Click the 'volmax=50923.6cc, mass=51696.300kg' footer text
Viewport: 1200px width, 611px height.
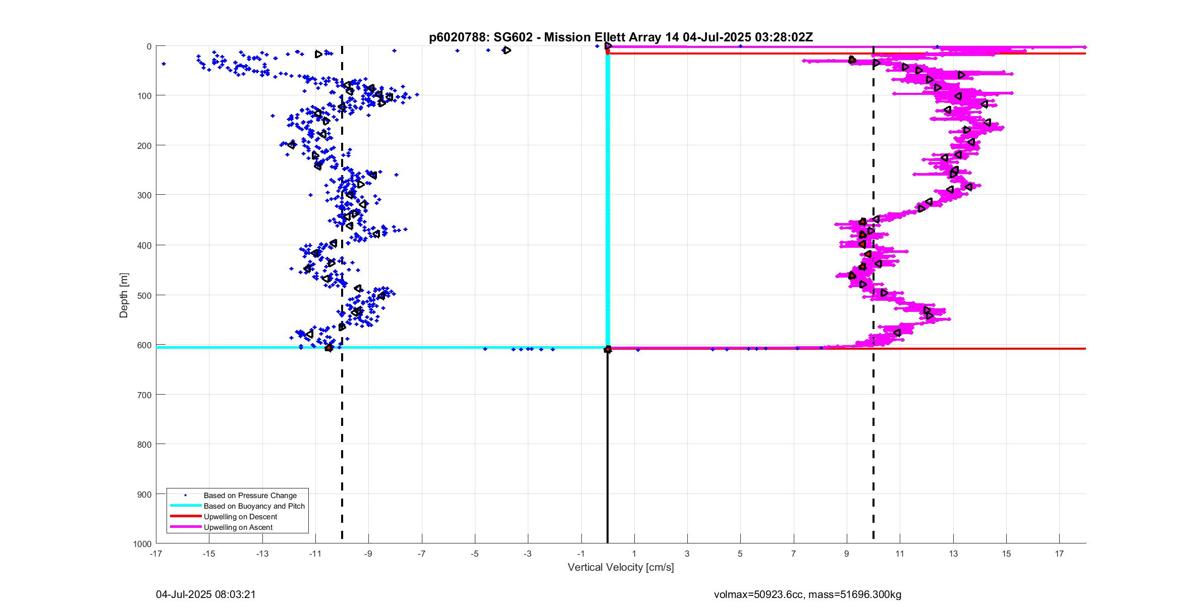coord(807,594)
